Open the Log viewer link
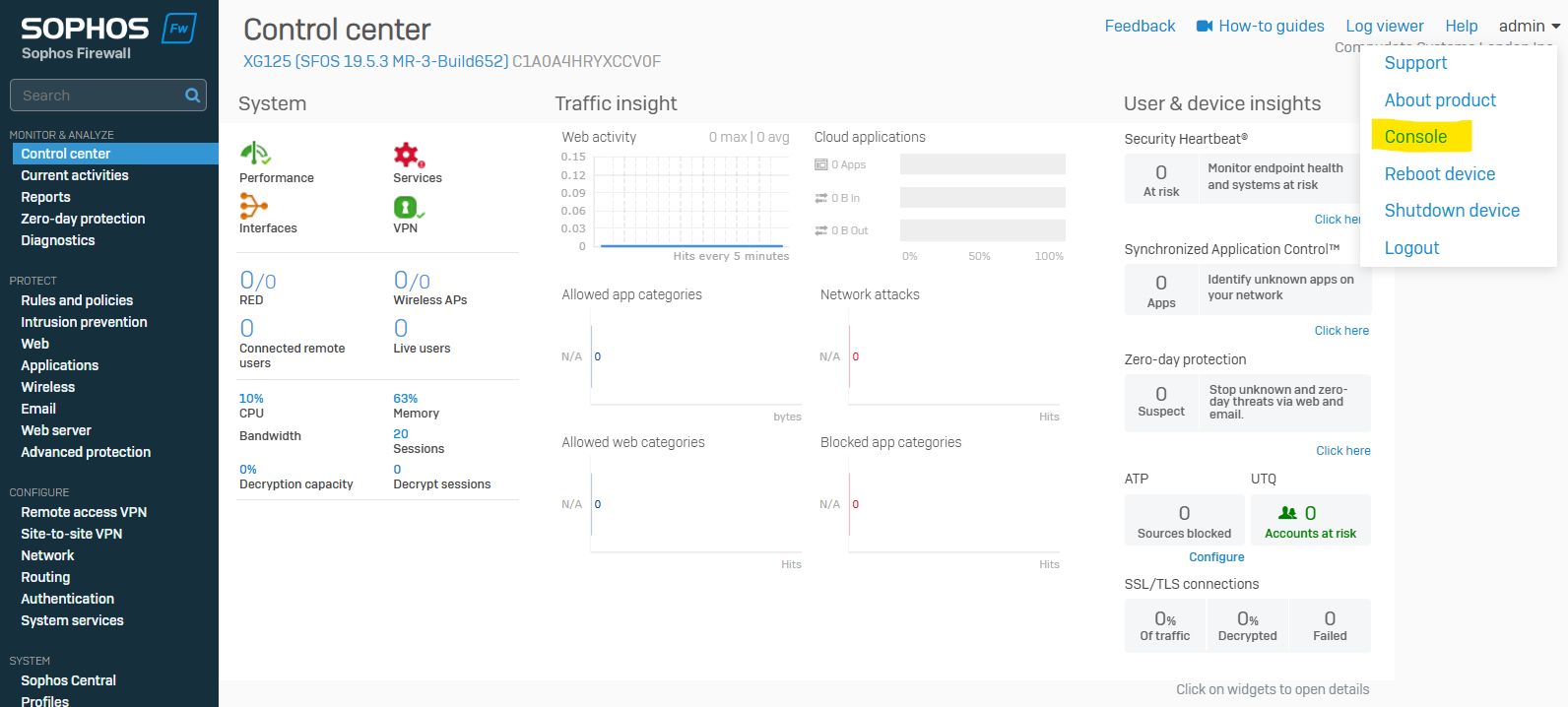Screen dimensions: 1568x707 1385,26
